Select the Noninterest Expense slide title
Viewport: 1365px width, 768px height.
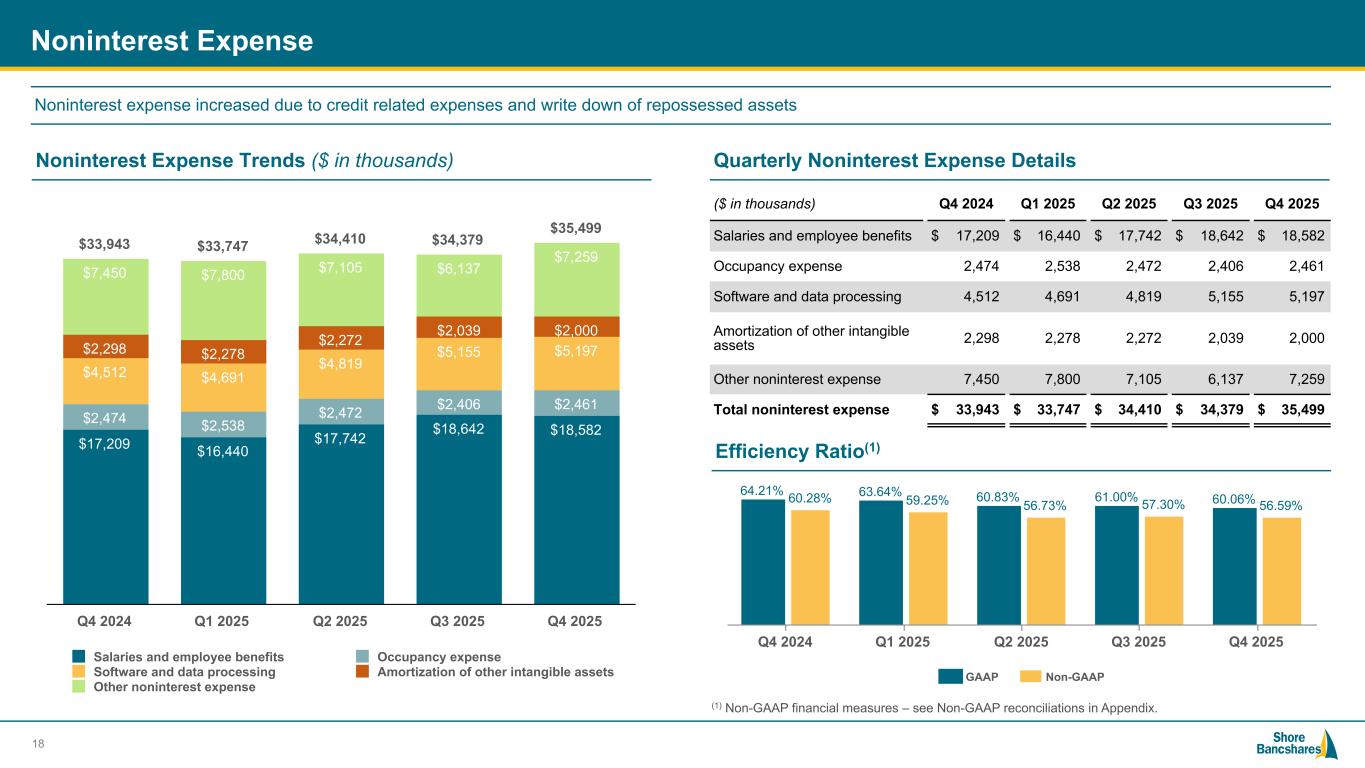[172, 40]
